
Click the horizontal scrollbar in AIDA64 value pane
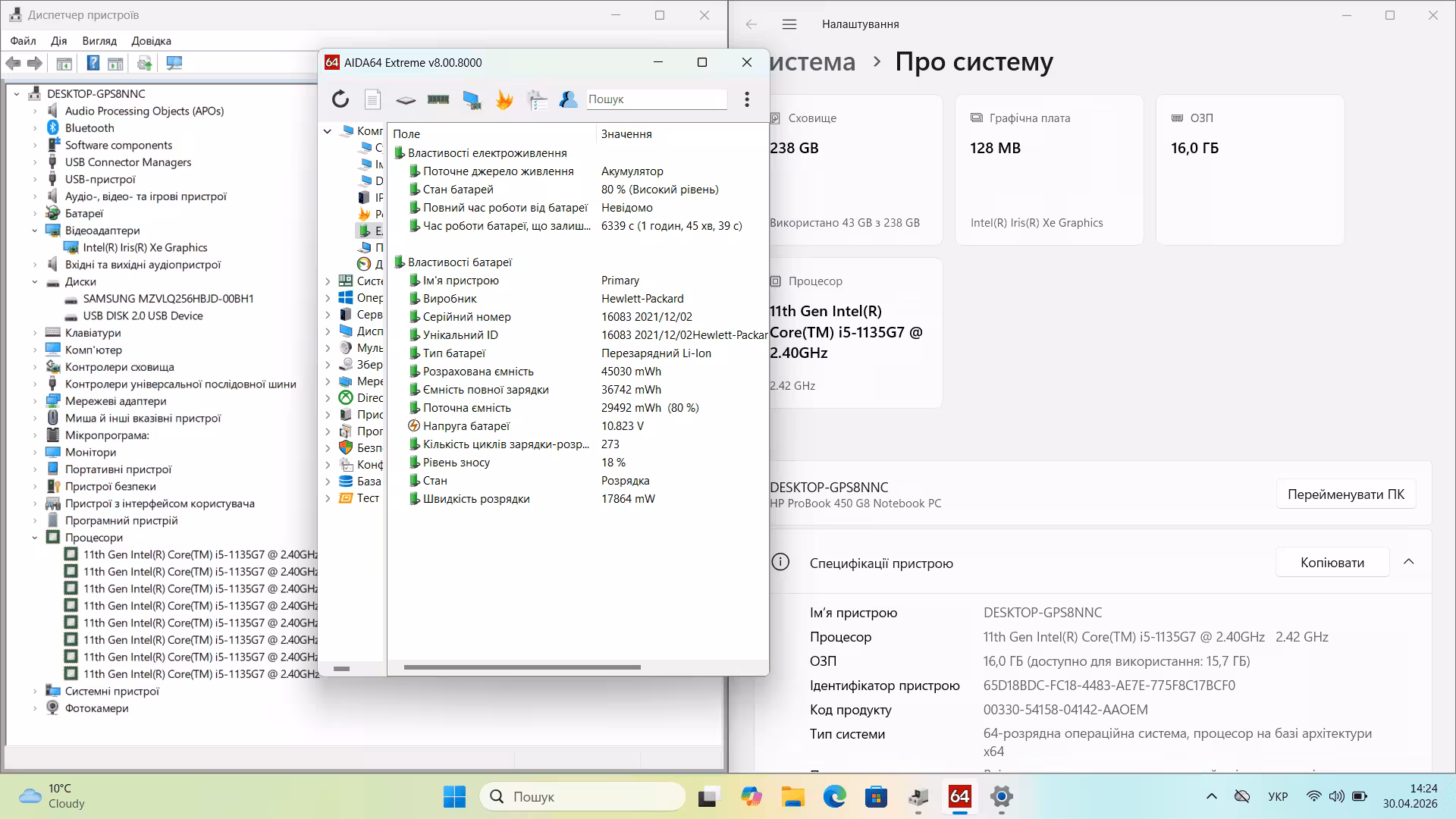pyautogui.click(x=522, y=667)
